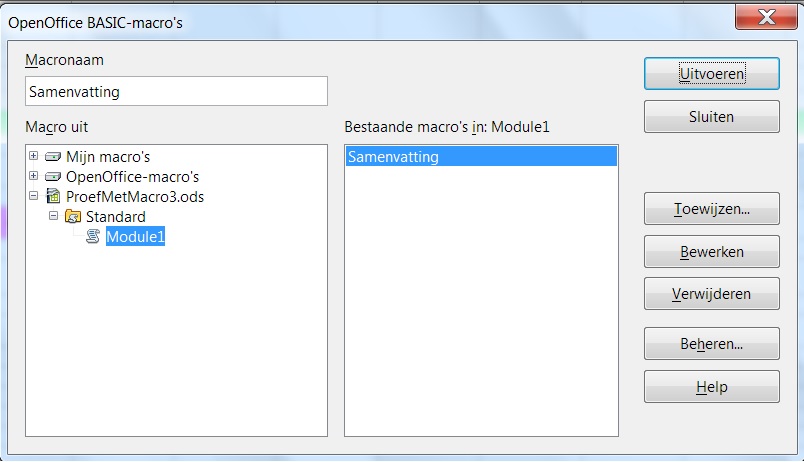Click the Standard library folder icon

click(73, 217)
